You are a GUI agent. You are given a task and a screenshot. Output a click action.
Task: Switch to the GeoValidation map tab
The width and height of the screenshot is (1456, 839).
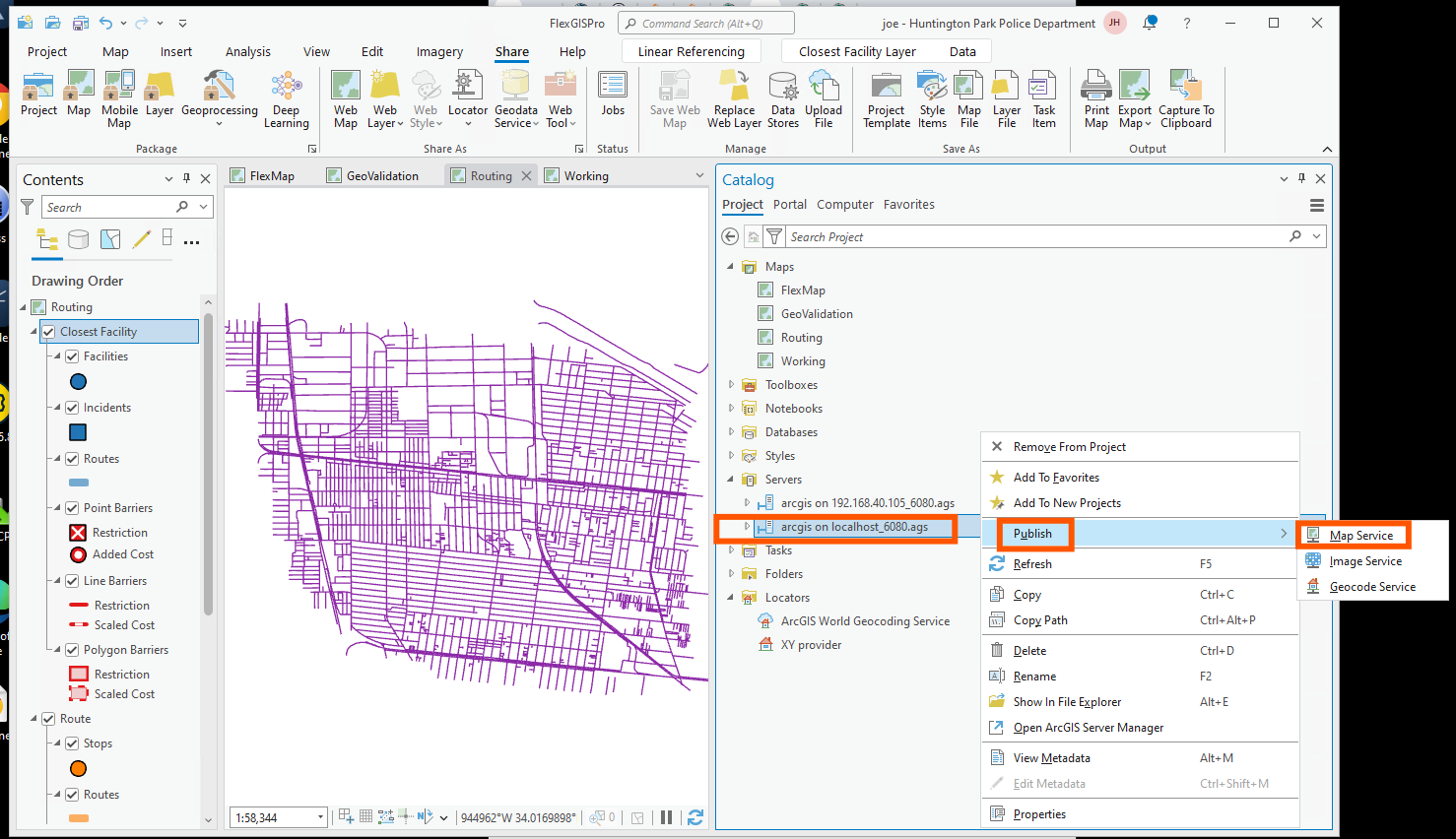click(382, 176)
